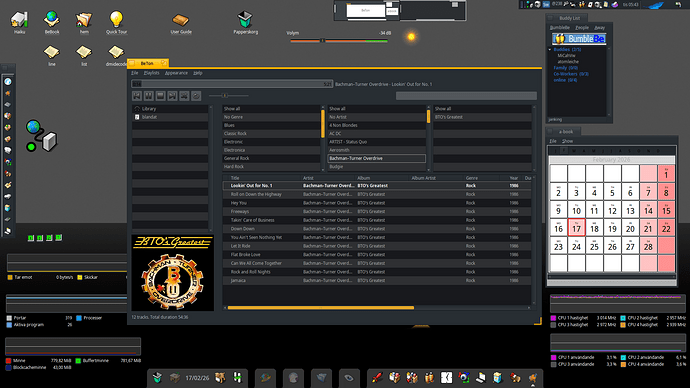Select day 28 in the a-book calendar
690x388 pixels.
tap(648, 245)
